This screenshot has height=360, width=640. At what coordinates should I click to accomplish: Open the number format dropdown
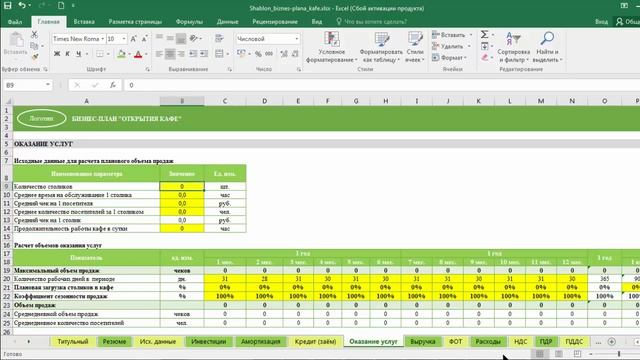pos(297,39)
